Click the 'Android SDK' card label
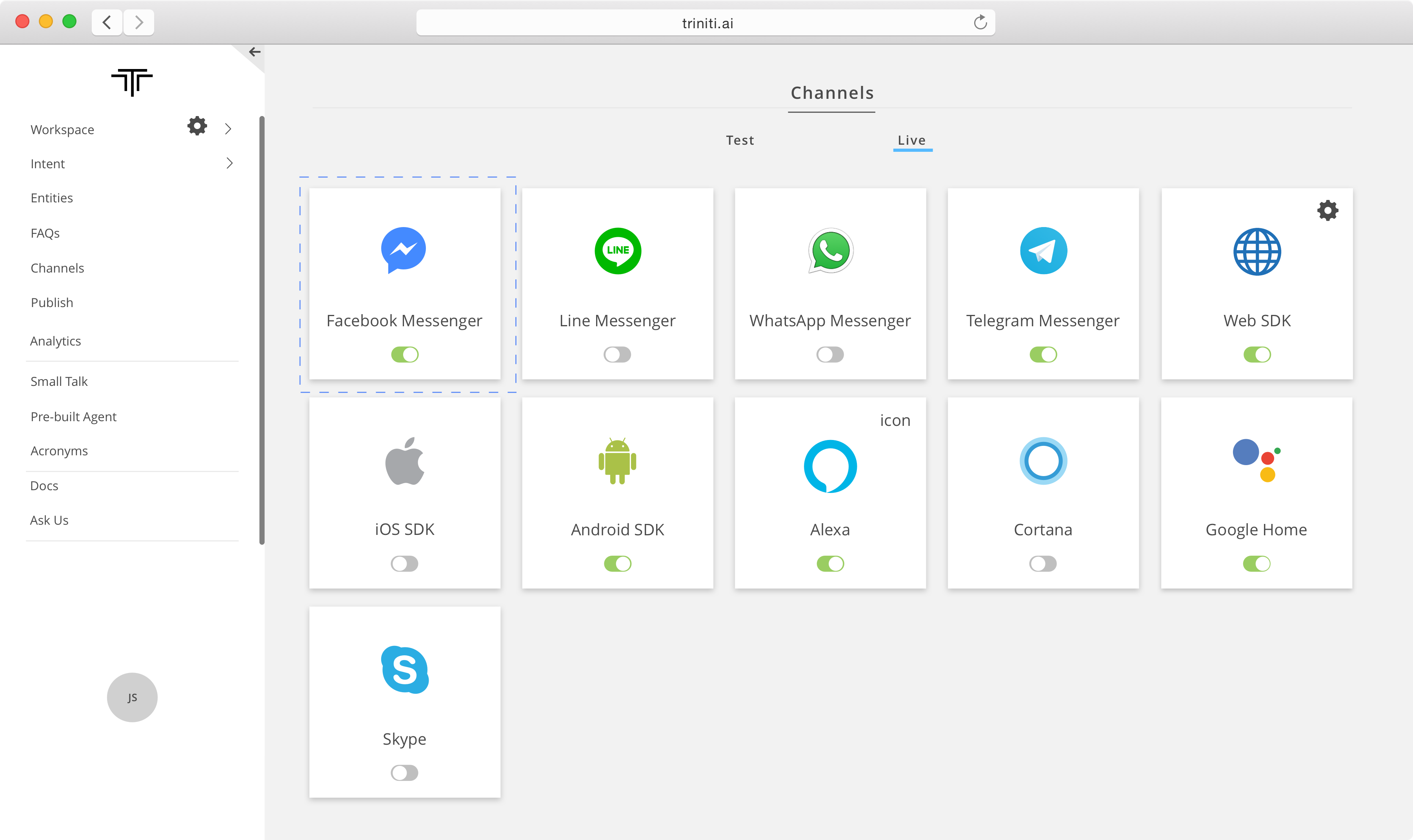 (x=617, y=530)
